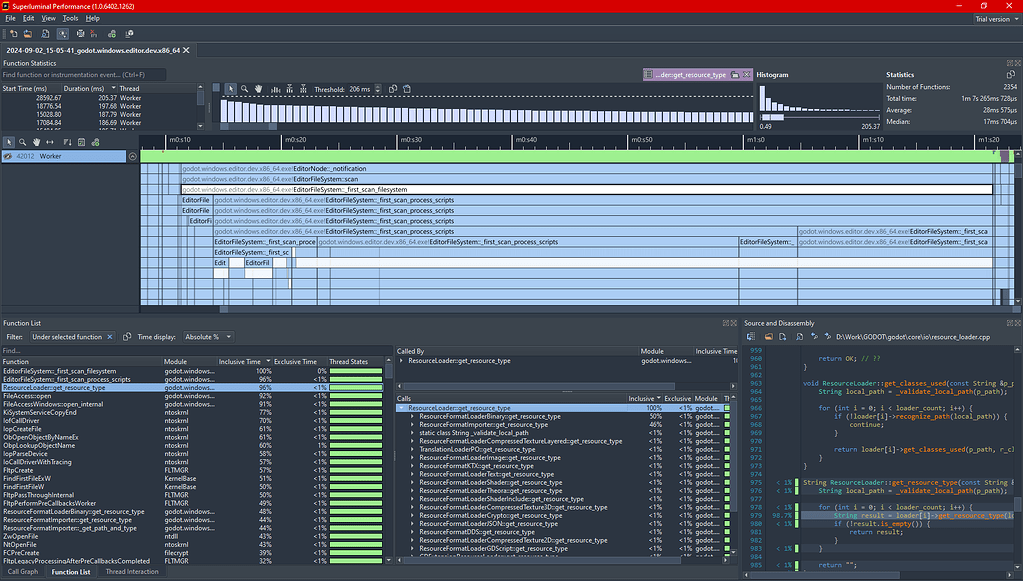Select the arrow selection tool in timeline toolbar

(231, 89)
